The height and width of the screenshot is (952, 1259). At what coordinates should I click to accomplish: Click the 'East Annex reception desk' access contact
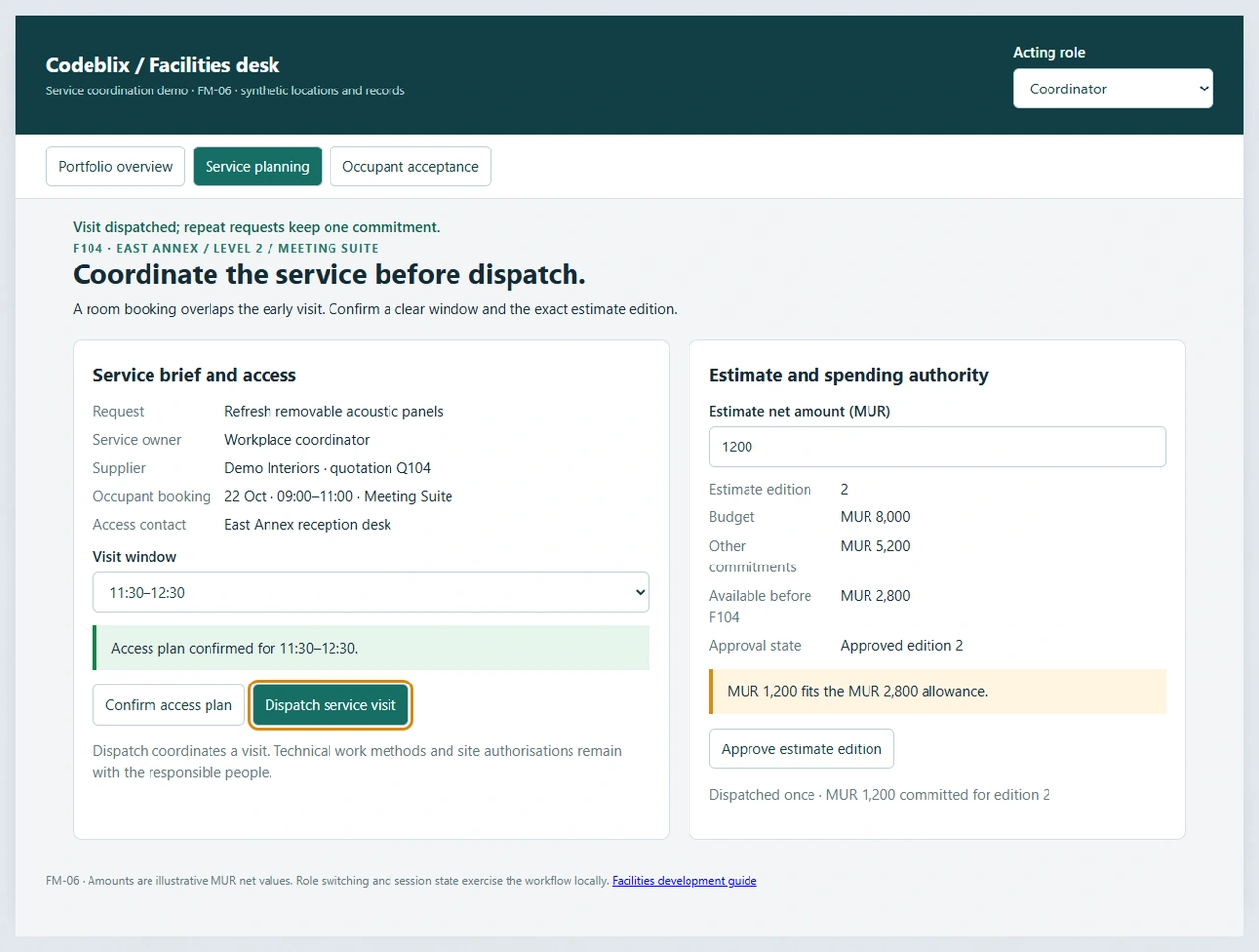pyautogui.click(x=308, y=524)
